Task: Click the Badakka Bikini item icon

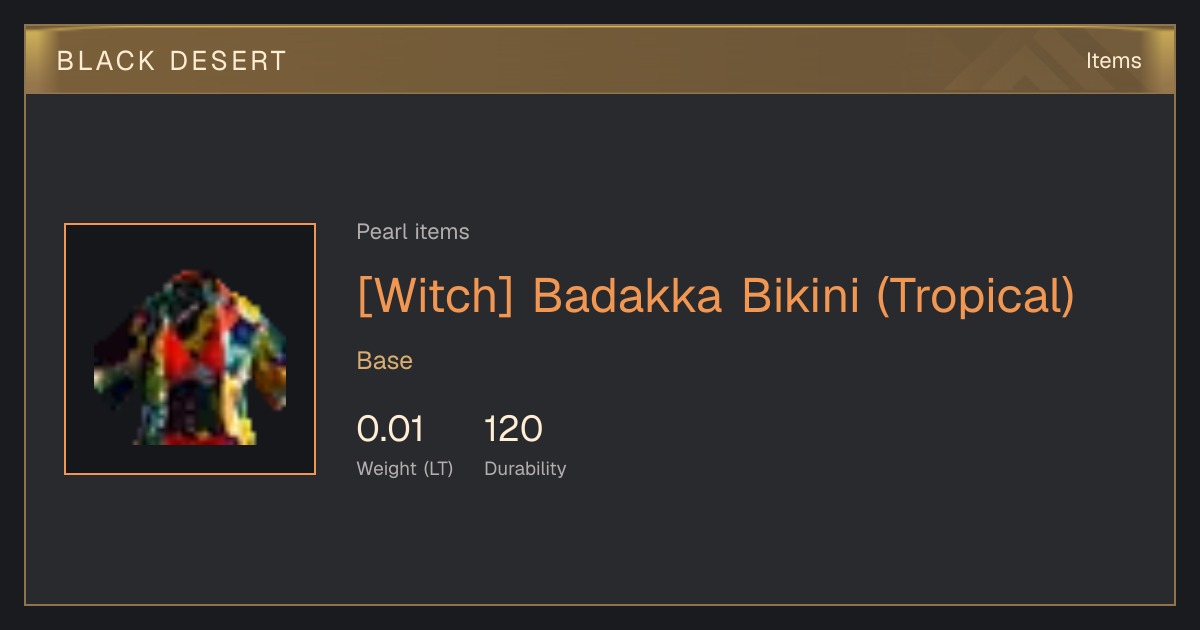Action: (190, 349)
